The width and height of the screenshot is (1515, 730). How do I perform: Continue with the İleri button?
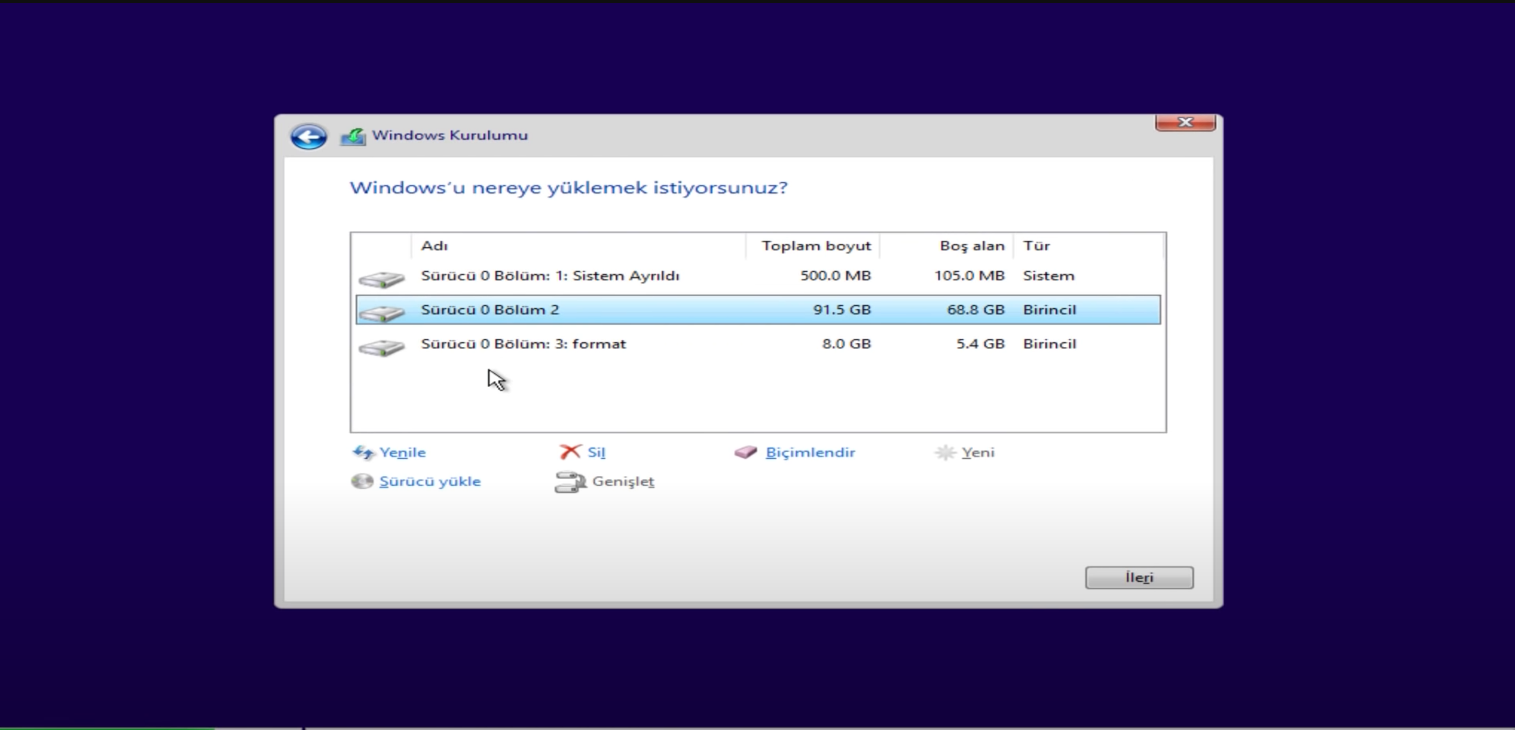coord(1139,578)
